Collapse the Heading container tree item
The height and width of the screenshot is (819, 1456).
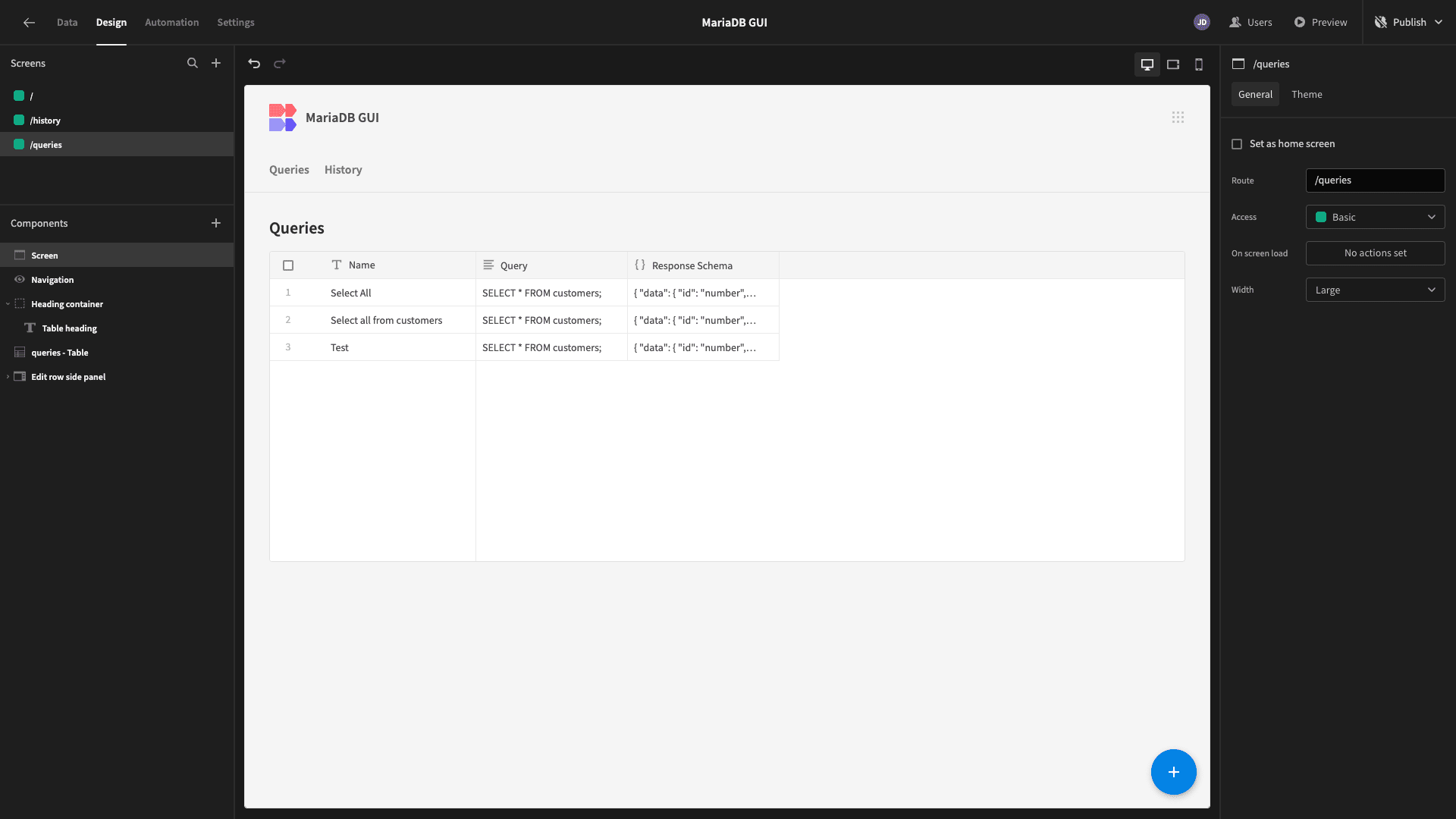[x=8, y=304]
